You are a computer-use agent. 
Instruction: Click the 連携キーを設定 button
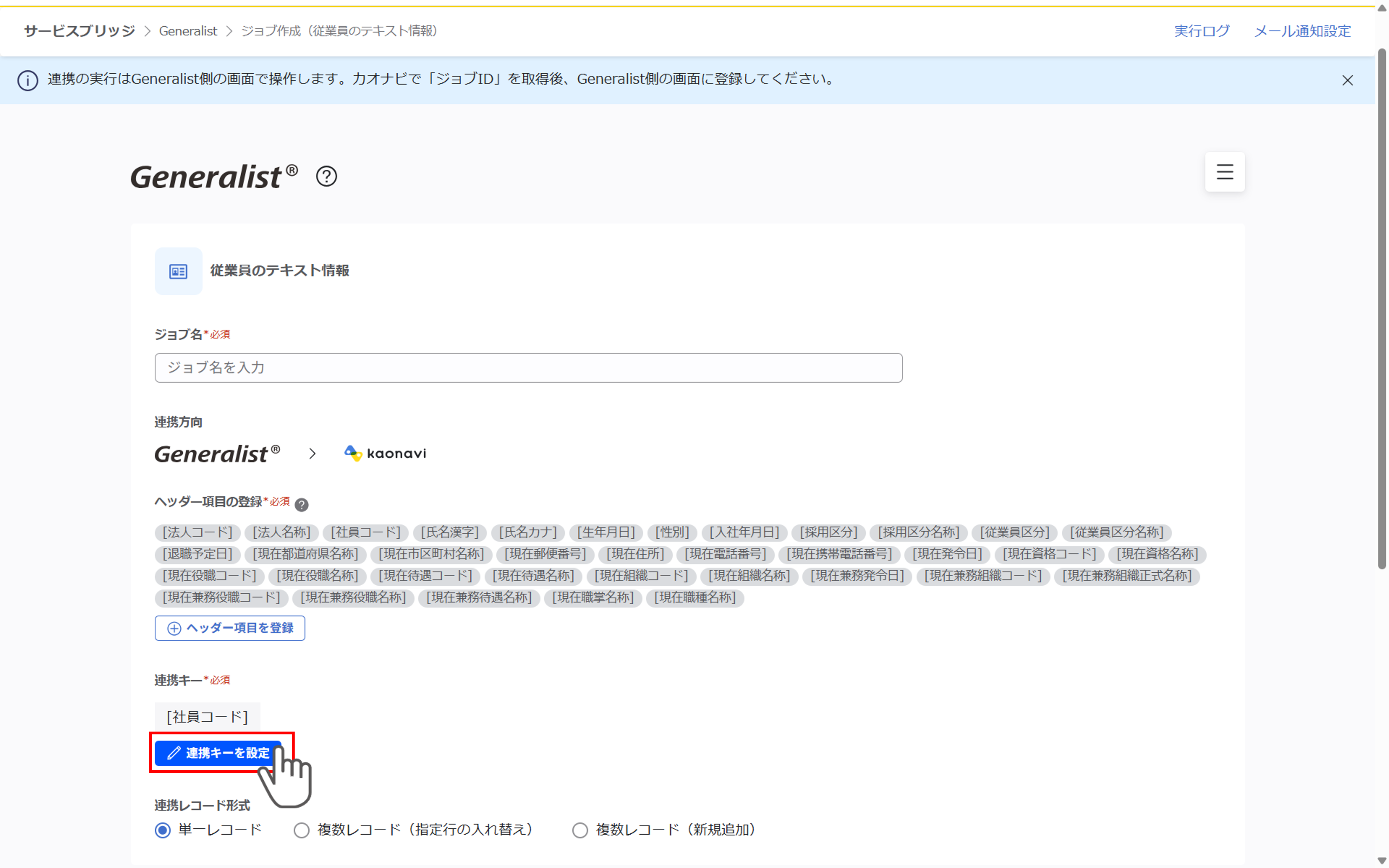(218, 753)
